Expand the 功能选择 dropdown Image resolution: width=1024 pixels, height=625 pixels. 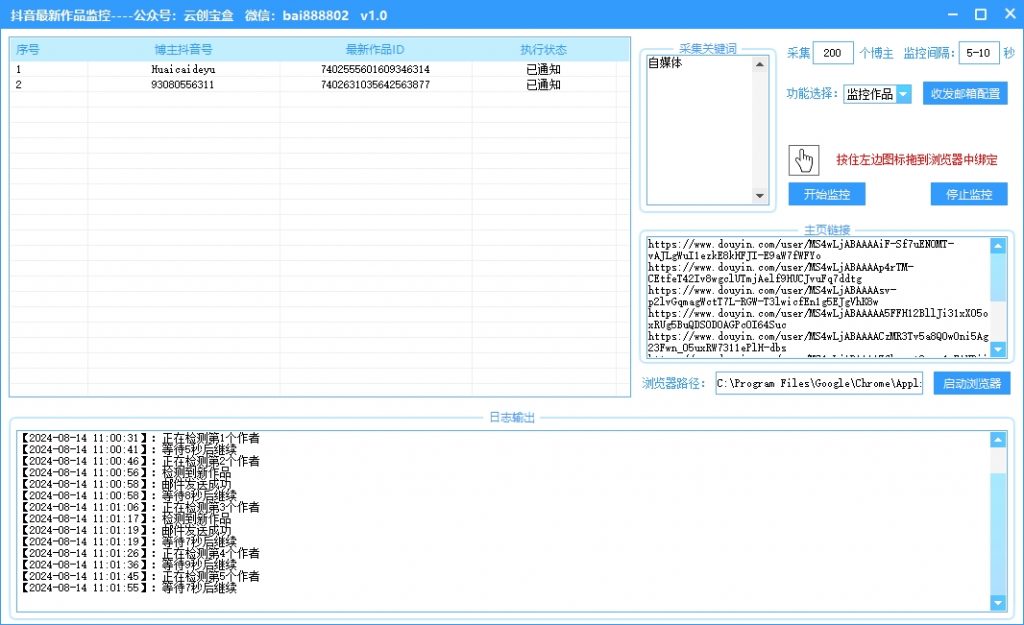pos(903,94)
